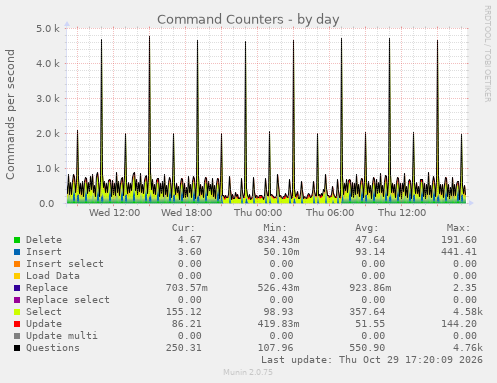Click the Thu 06:00 time axis label
Image resolution: width=497 pixels, height=383 pixels.
330,213
